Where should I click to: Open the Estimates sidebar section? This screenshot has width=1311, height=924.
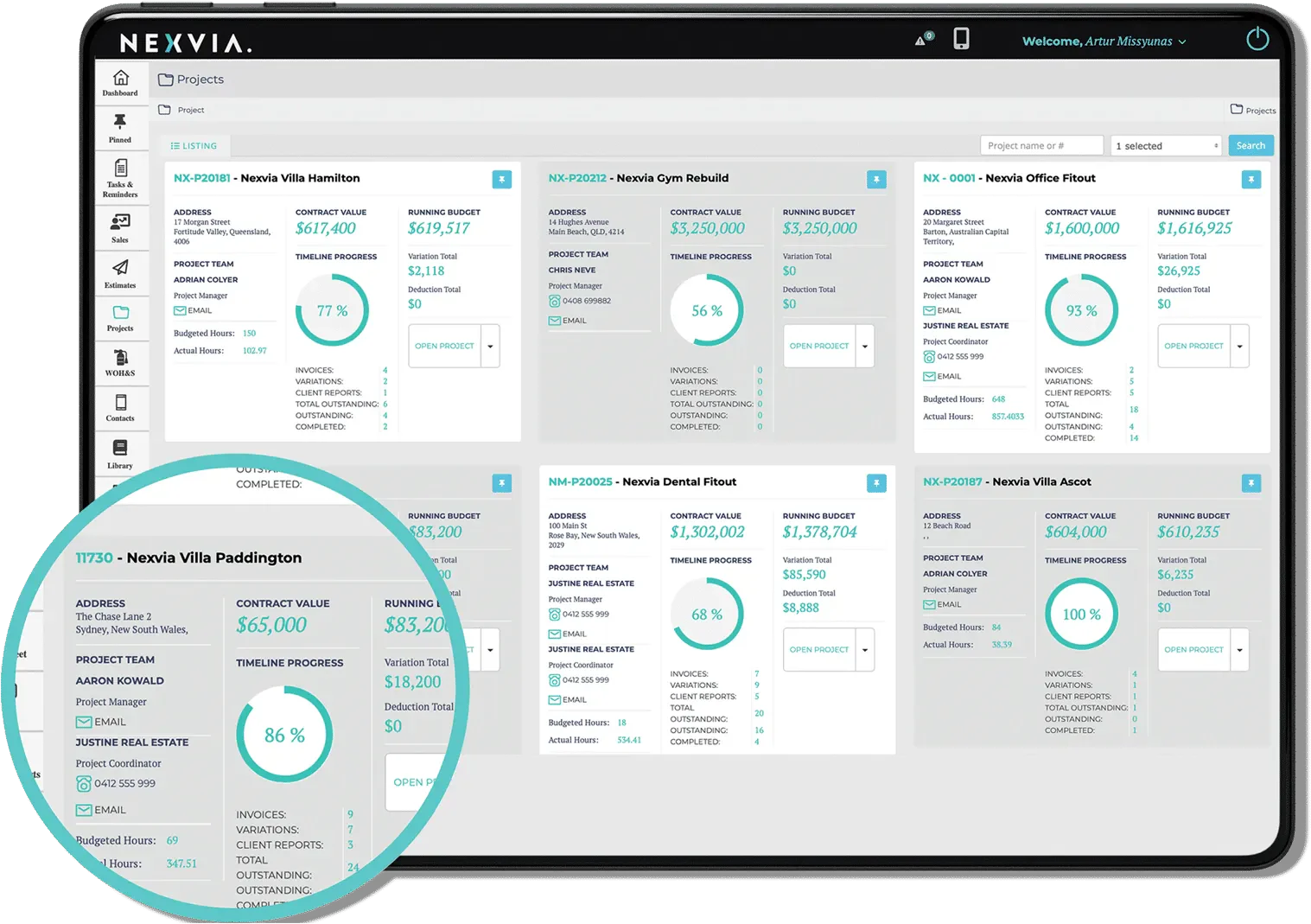120,273
